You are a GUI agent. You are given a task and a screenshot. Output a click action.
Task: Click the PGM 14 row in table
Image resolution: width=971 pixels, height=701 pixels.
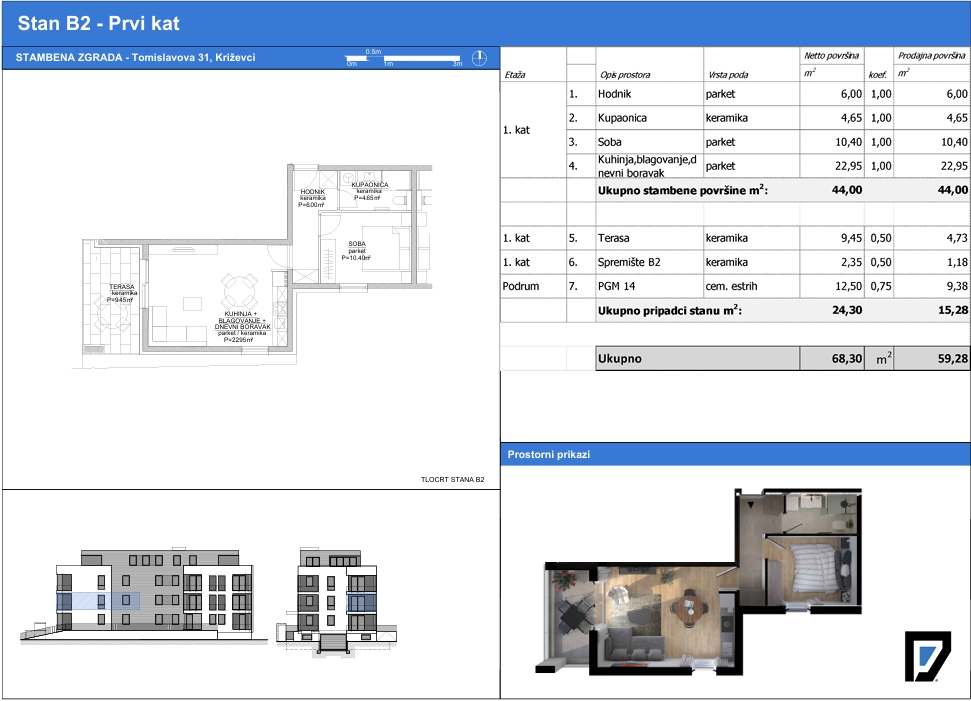[735, 286]
